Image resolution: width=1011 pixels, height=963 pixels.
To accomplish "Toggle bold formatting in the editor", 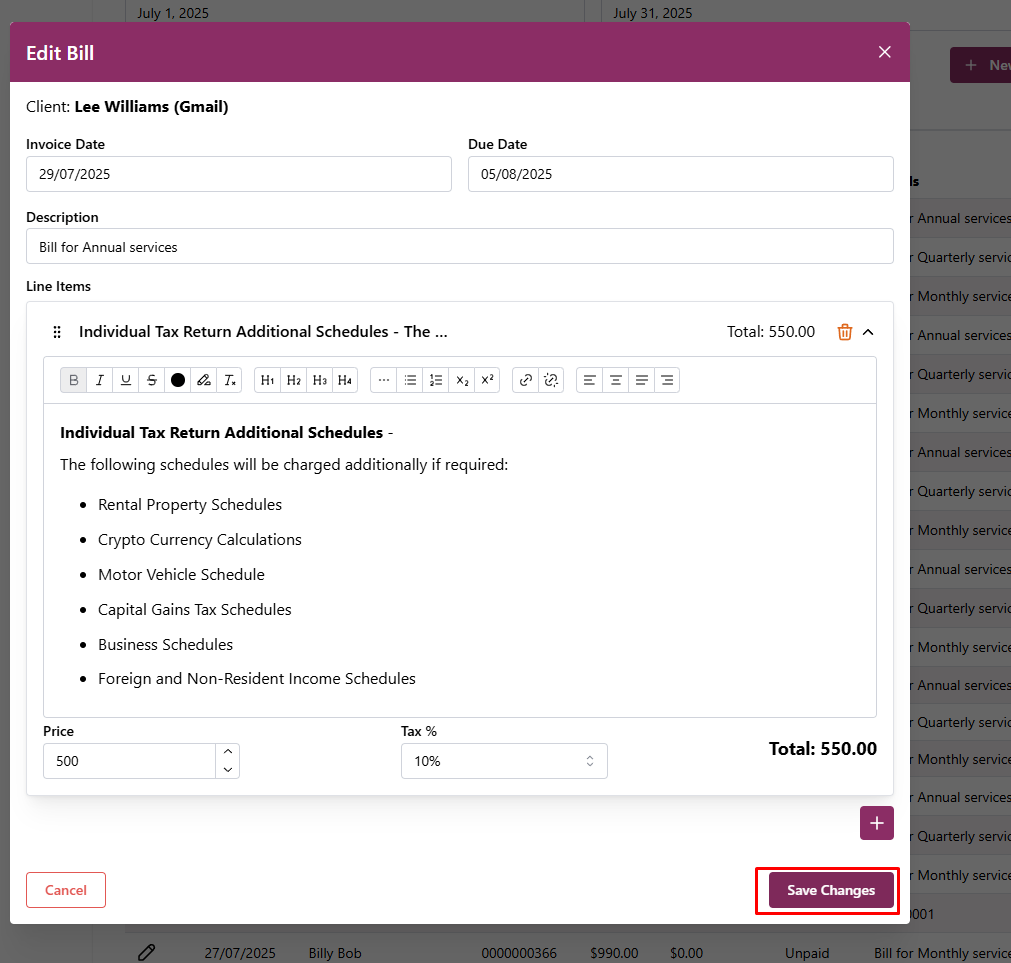I will click(73, 380).
